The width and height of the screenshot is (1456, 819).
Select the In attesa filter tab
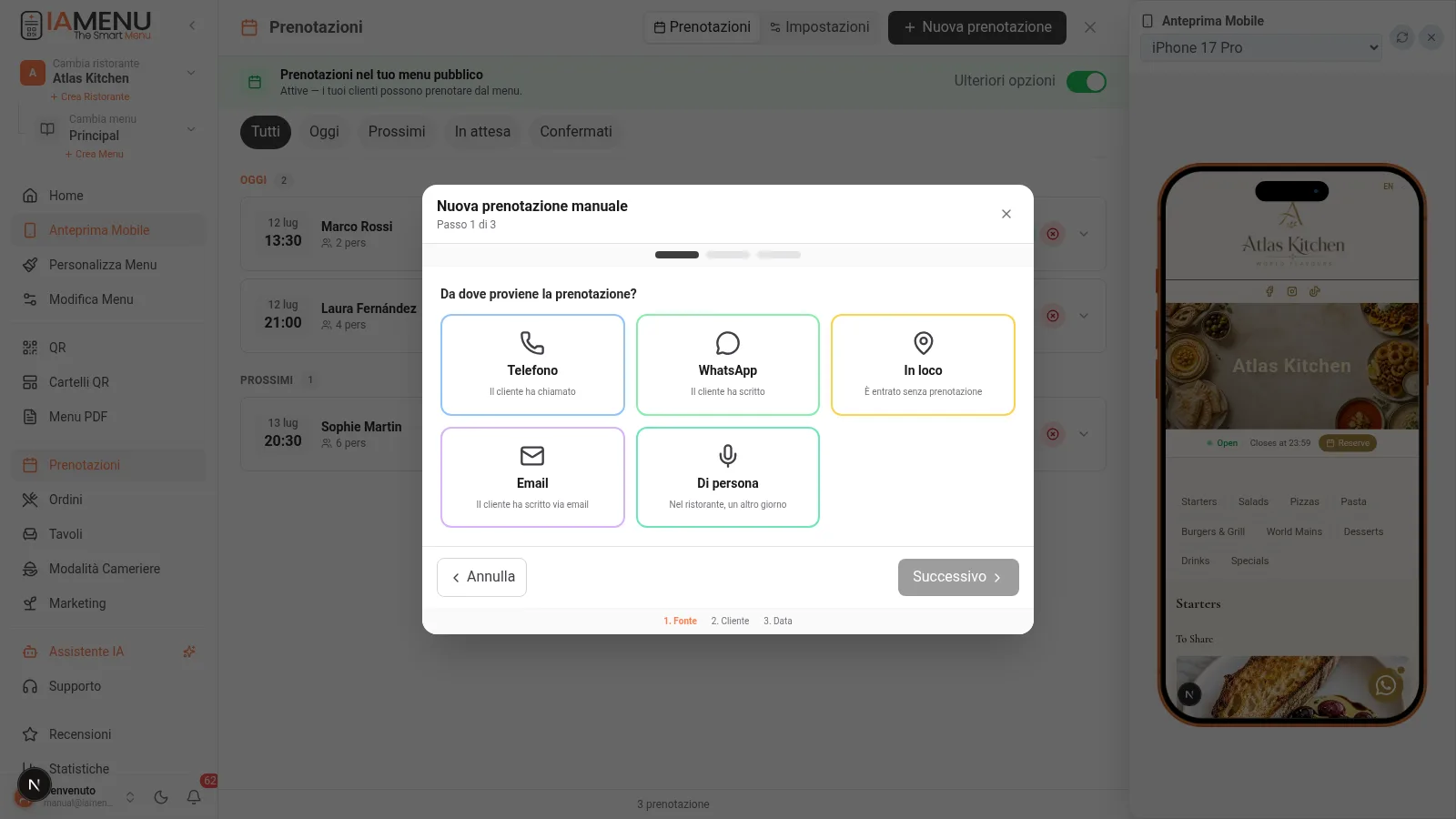pyautogui.click(x=482, y=132)
